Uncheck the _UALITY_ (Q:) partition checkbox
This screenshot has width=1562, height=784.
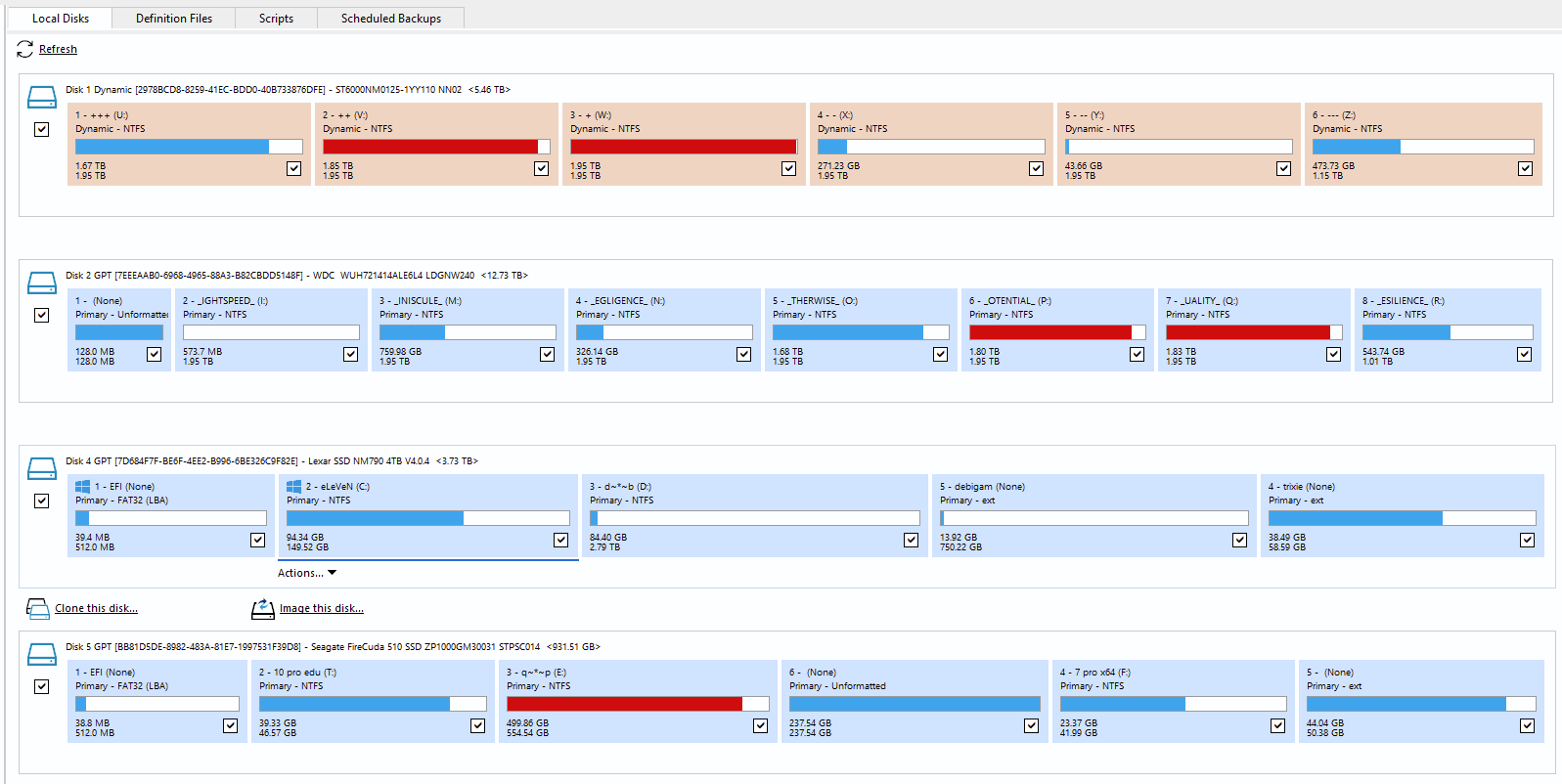[x=1333, y=354]
